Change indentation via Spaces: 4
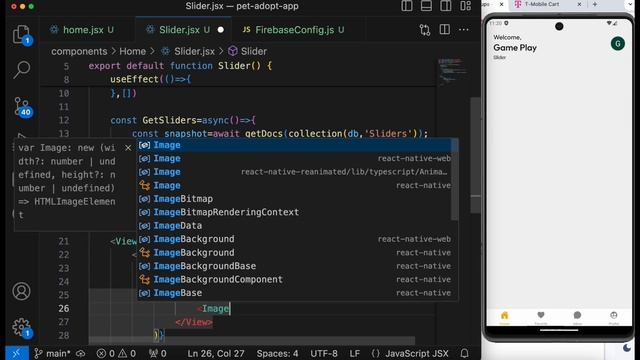Screen dimensions: 640x360 click(278, 353)
